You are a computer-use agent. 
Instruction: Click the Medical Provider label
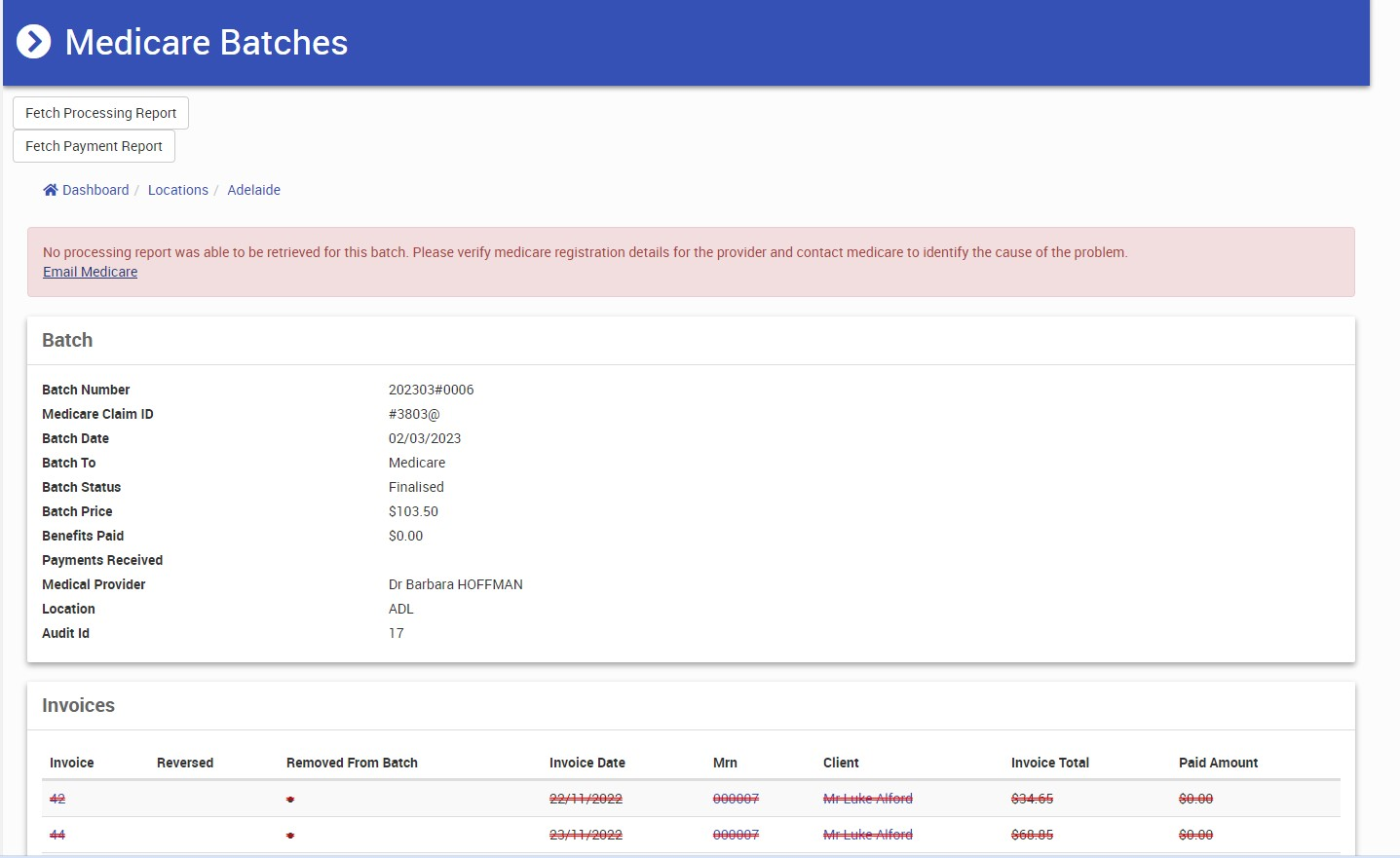click(94, 584)
